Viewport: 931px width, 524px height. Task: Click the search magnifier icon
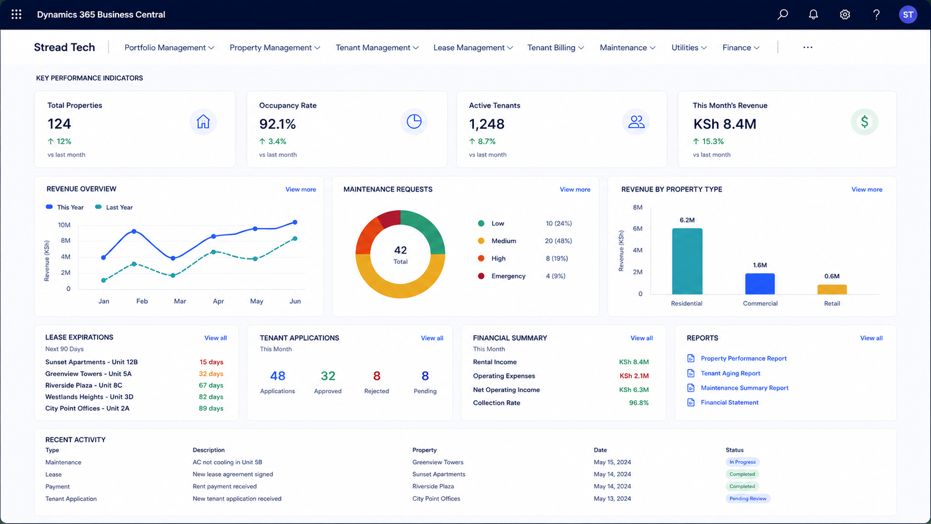(x=783, y=14)
